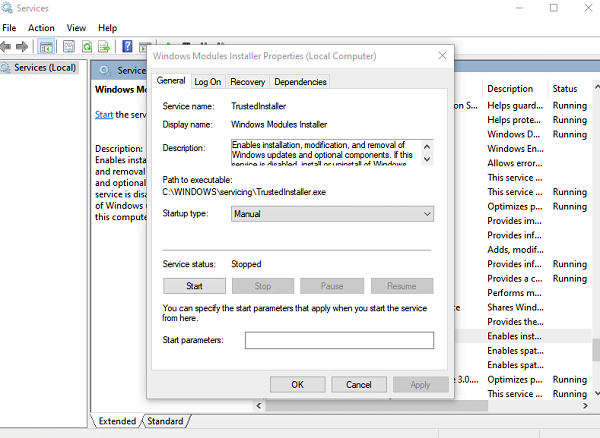Select the row with 'Helps guard...' description

point(523,106)
